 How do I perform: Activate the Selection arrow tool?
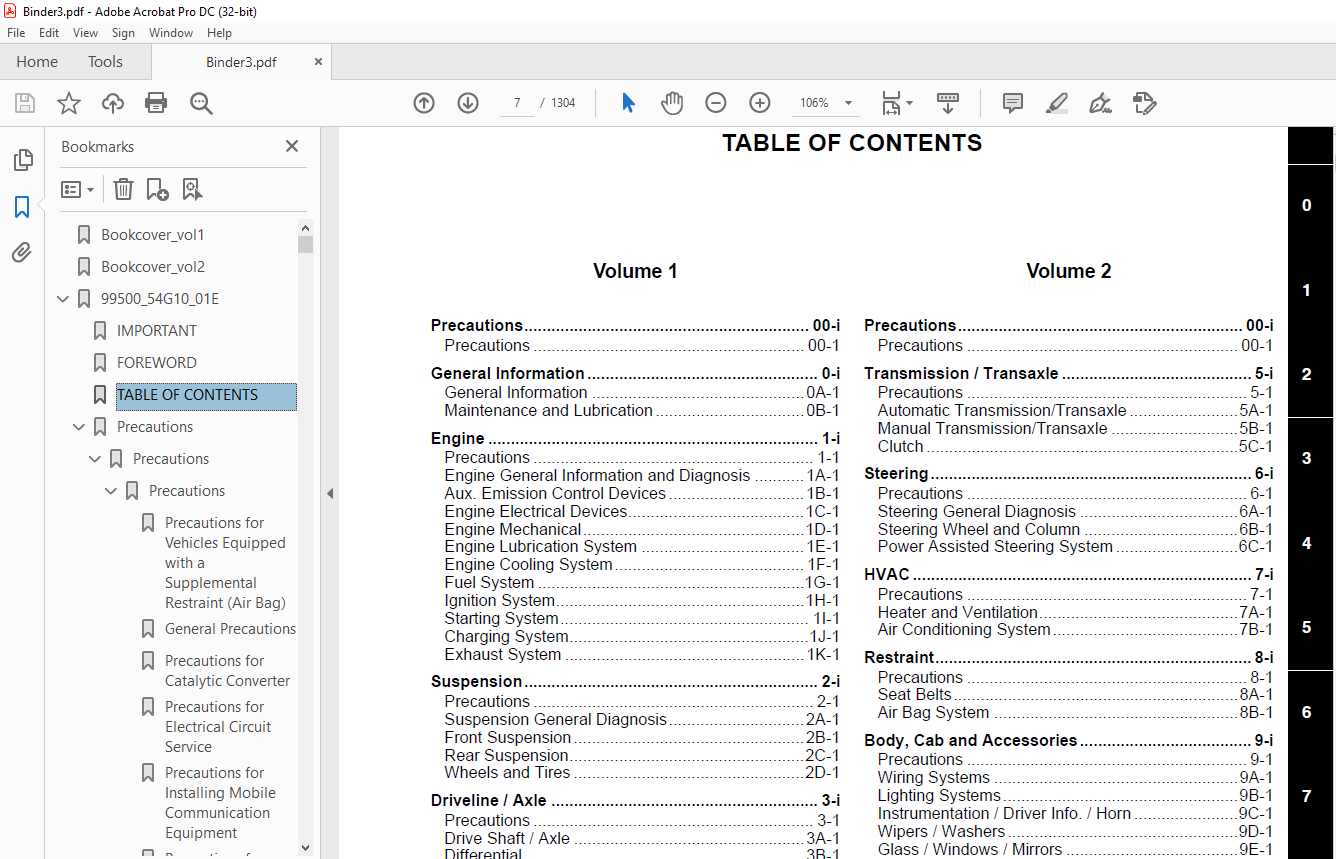tap(628, 103)
